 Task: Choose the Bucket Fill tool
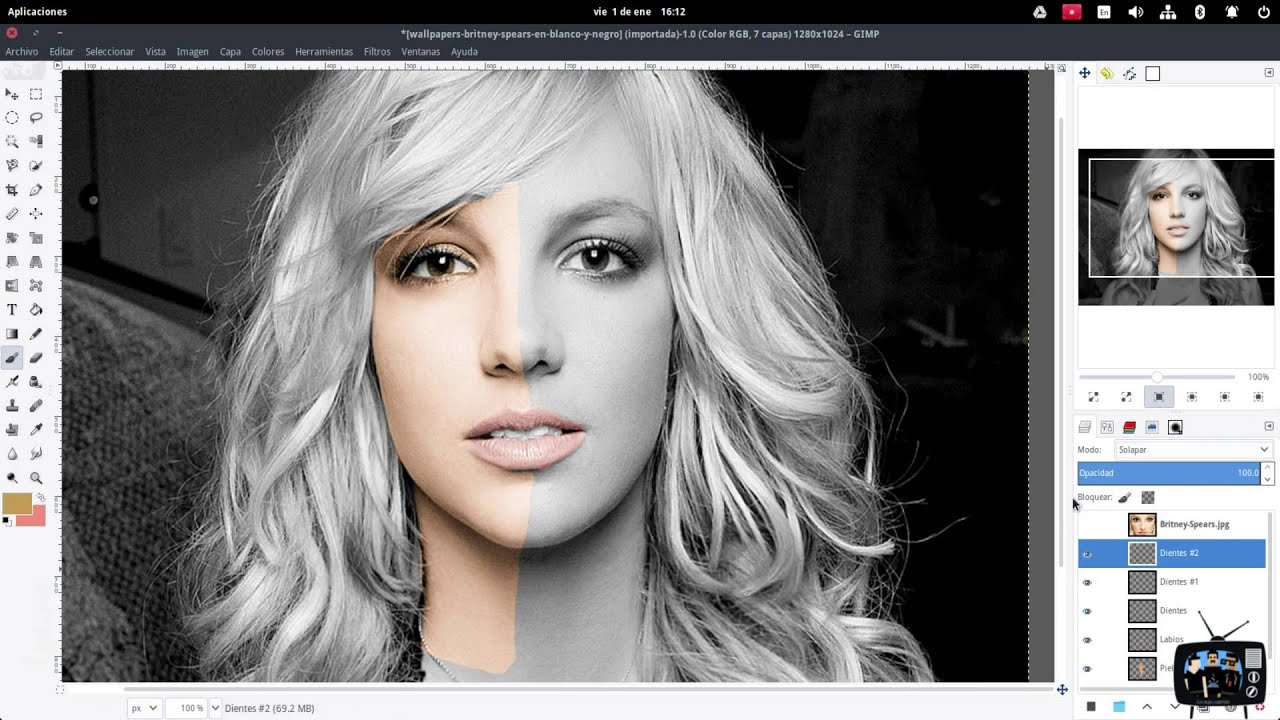point(36,310)
